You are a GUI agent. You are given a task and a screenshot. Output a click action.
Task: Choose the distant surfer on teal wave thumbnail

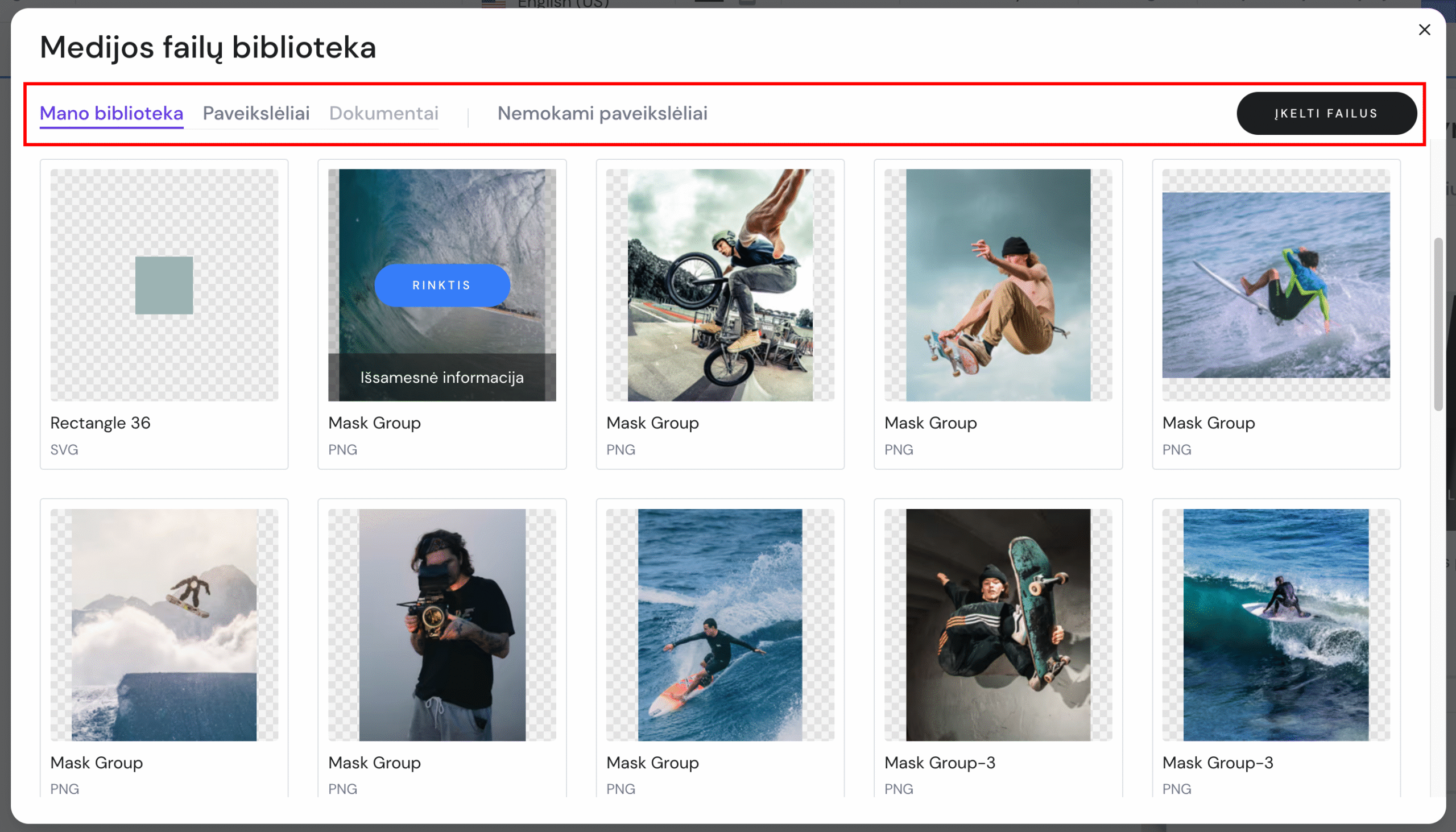point(1276,624)
